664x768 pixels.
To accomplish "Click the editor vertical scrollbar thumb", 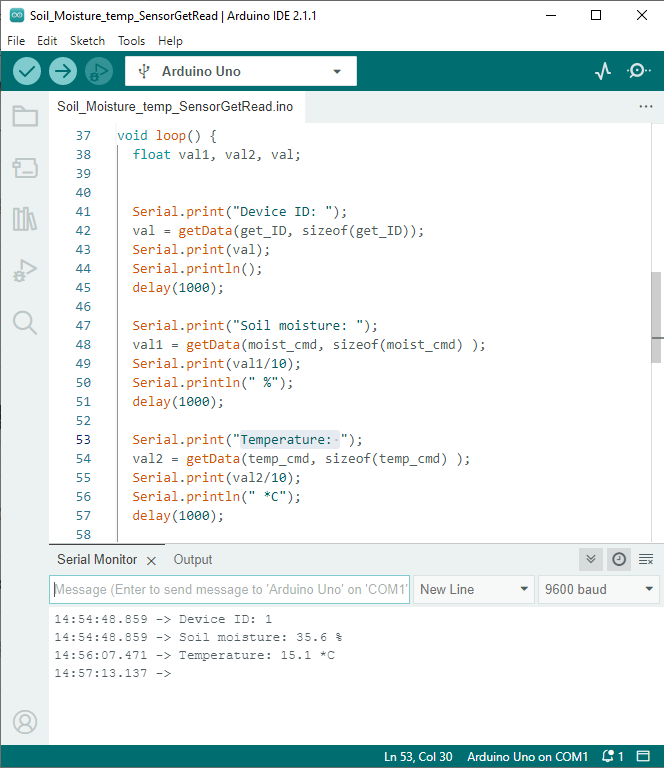I will pyautogui.click(x=656, y=317).
